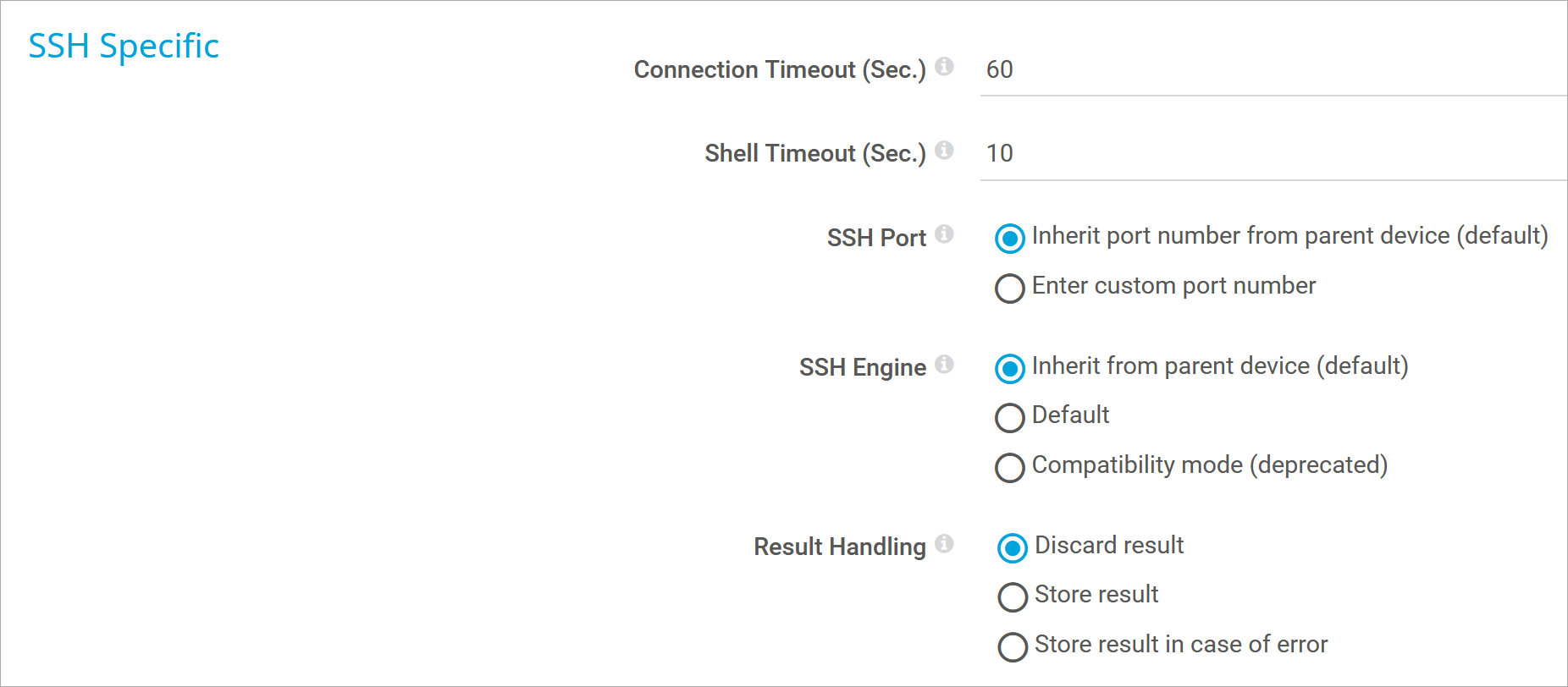Click the Shell Timeout (Sec.) label text

click(x=814, y=154)
